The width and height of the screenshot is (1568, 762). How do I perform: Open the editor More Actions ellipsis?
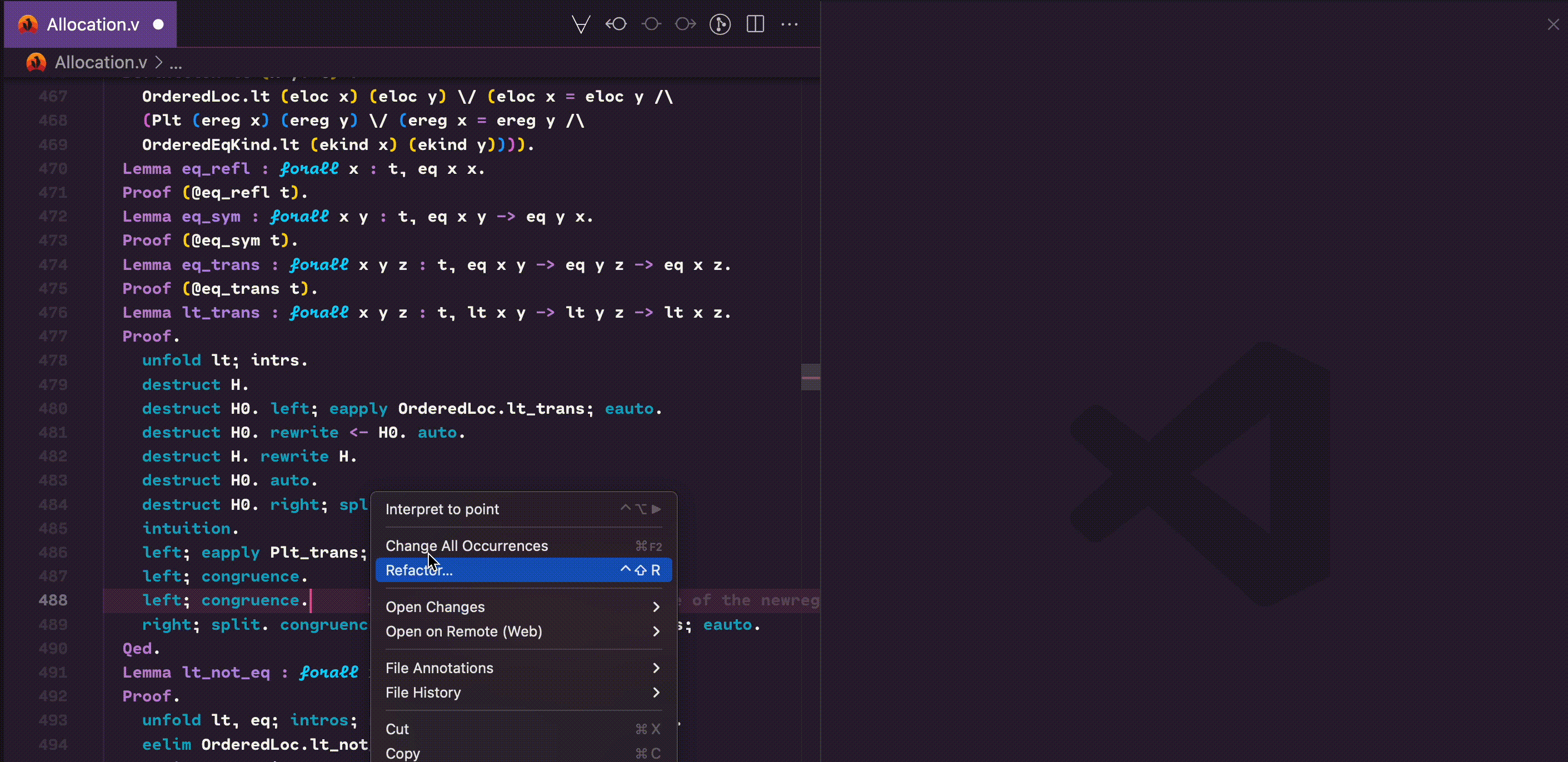tap(790, 24)
